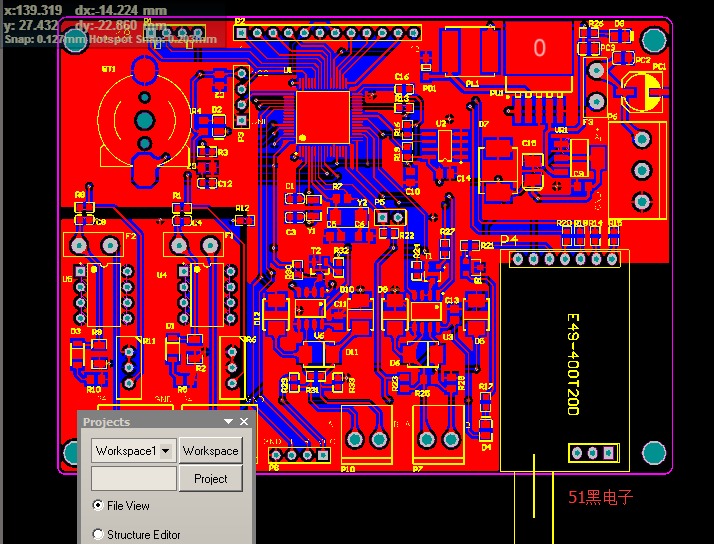
Task: Close the Projects panel
Action: (x=244, y=422)
